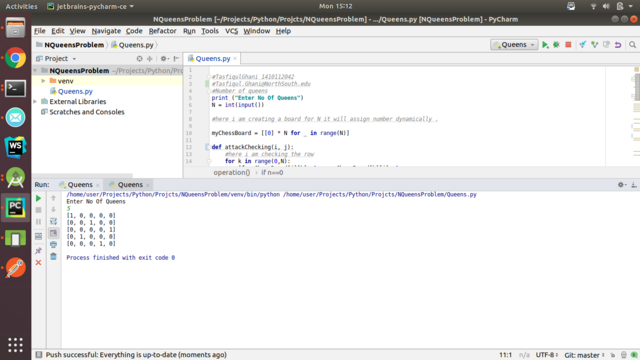Open Queens.py in the project tree

tap(75, 91)
